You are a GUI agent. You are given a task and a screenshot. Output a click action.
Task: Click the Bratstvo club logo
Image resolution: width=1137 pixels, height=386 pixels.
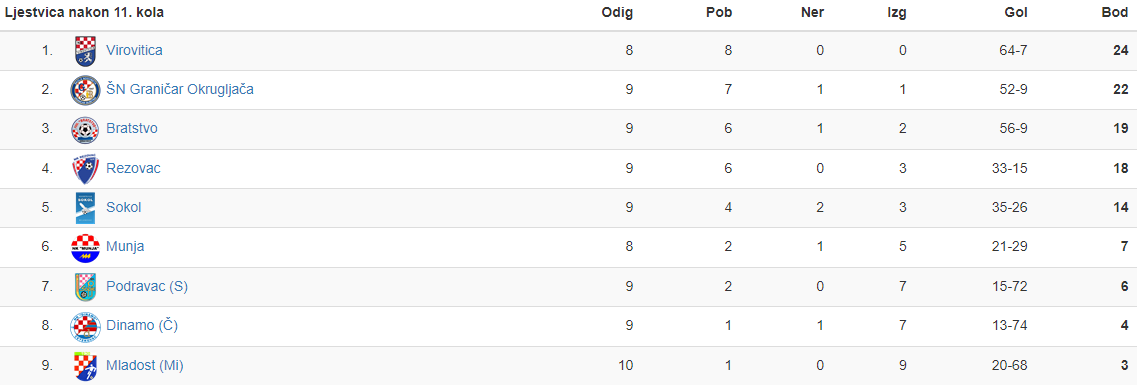[85, 129]
